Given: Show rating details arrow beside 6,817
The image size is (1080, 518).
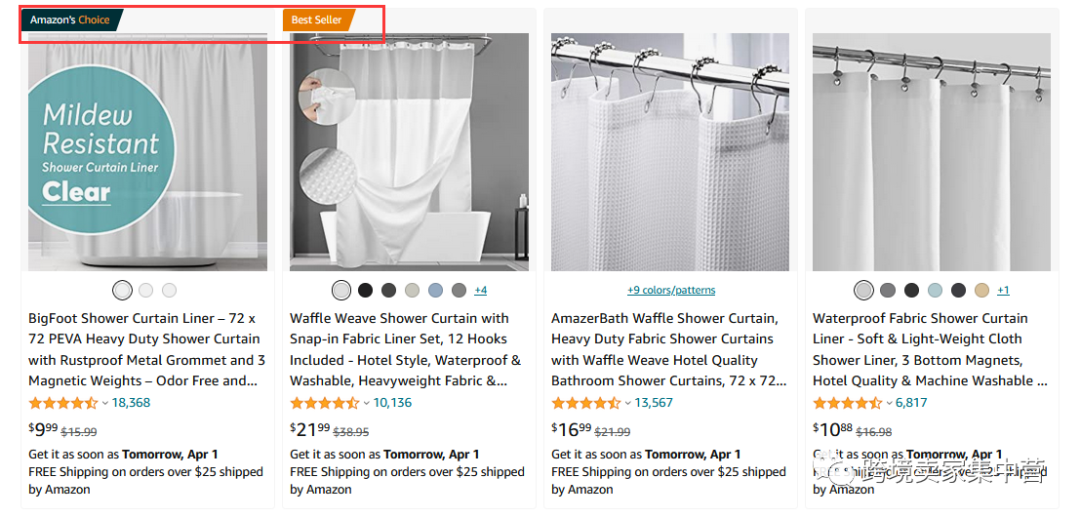Looking at the screenshot, I should tap(889, 403).
